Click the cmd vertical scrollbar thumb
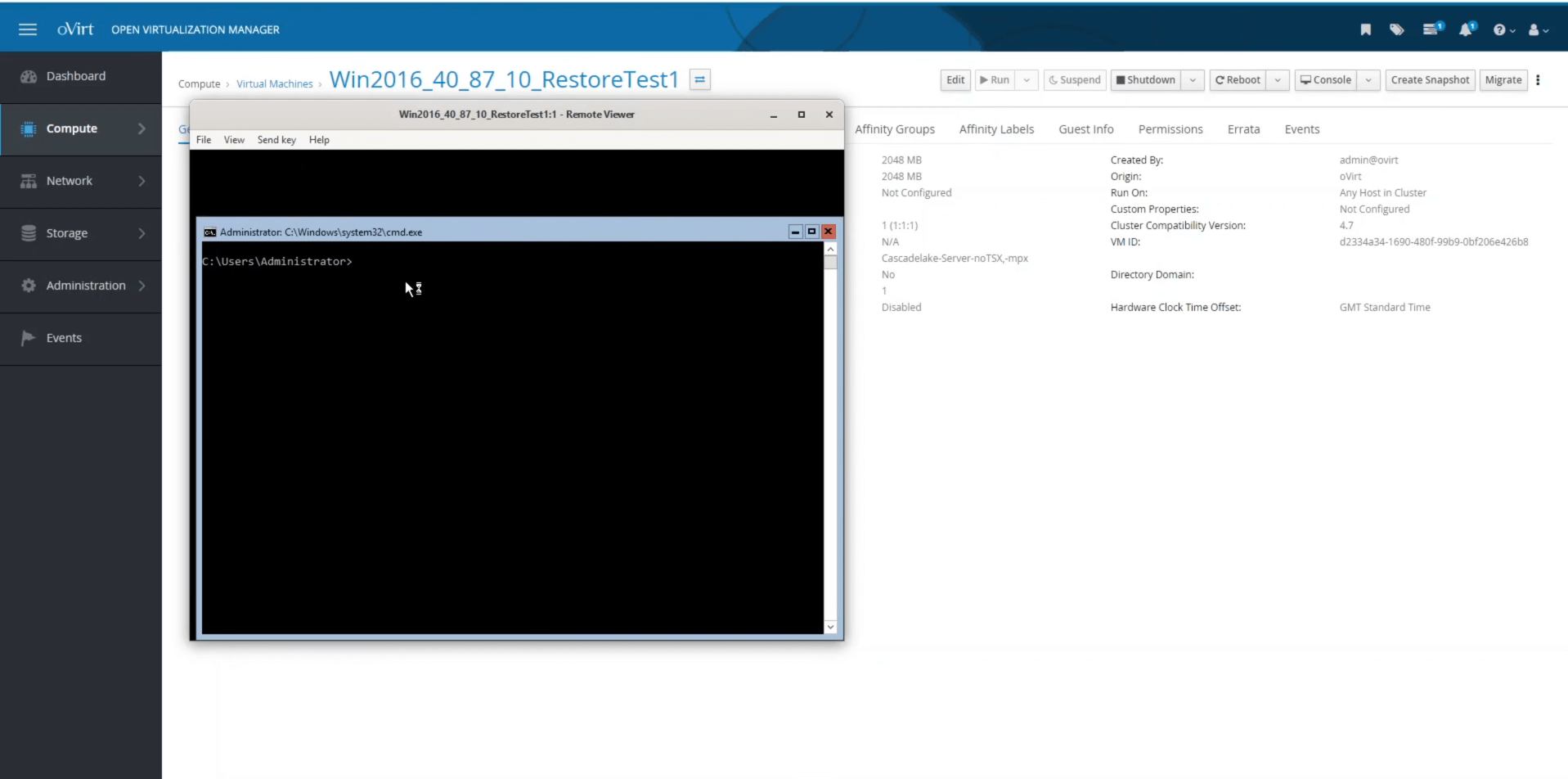Viewport: 1568px width, 779px height. click(830, 262)
